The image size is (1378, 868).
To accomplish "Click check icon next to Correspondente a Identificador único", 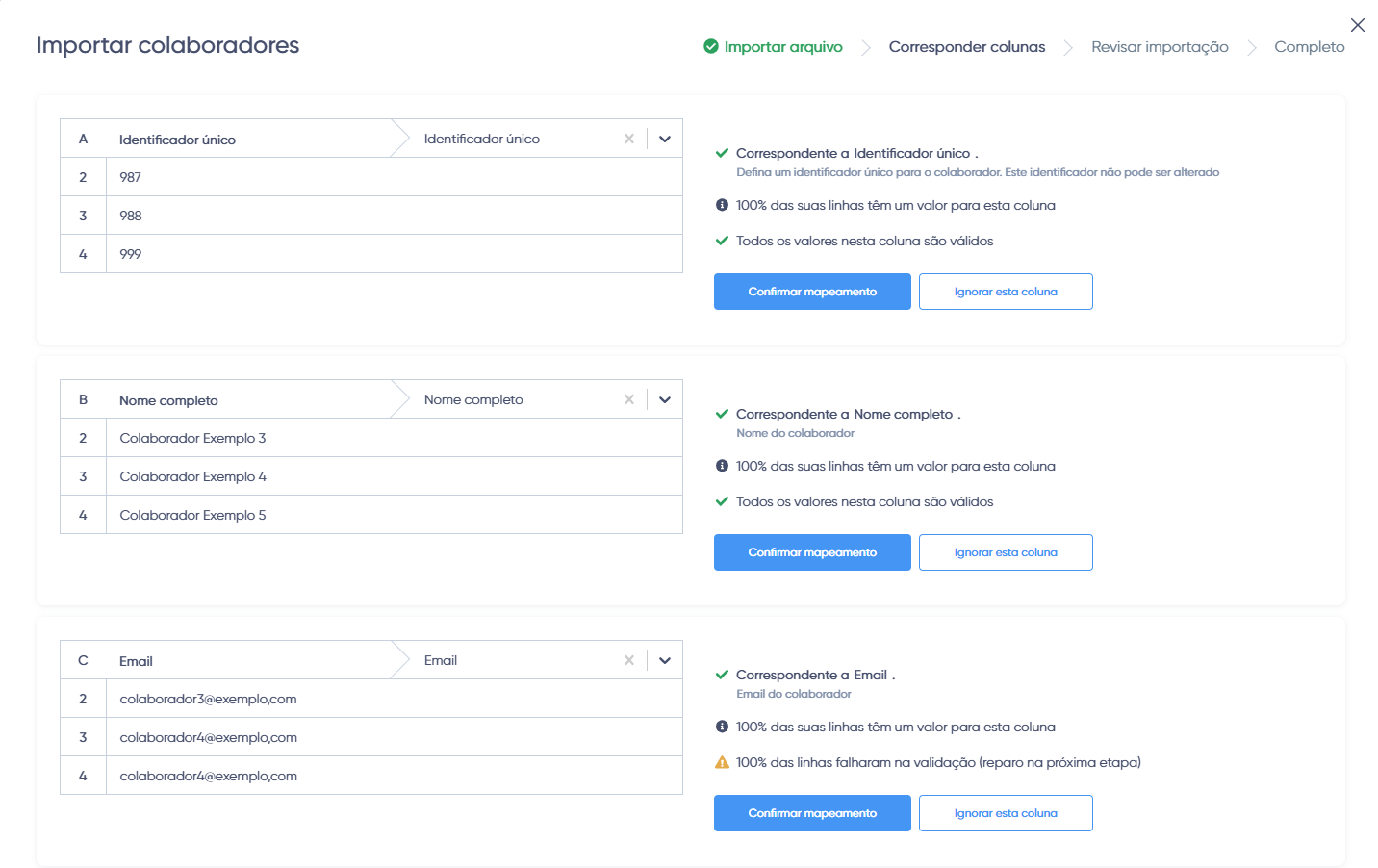I will tap(722, 153).
